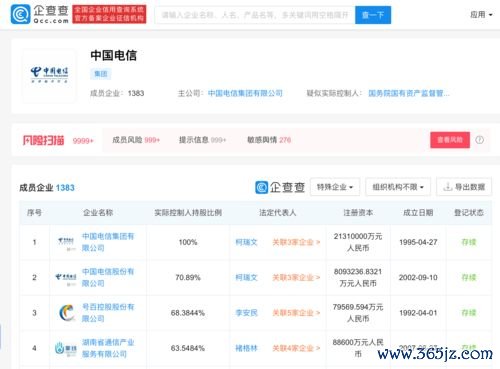Image resolution: width=500 pixels, height=369 pixels.
Task: Click the 63.5484% shareholding cell
Action: (x=188, y=348)
